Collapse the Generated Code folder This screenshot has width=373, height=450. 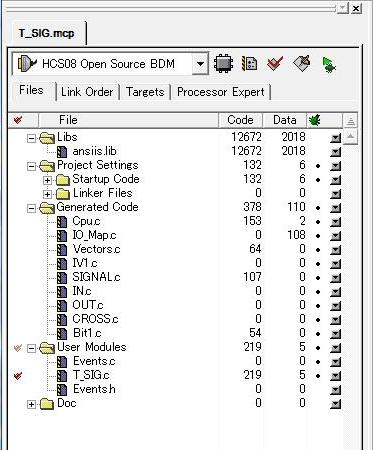click(31, 208)
